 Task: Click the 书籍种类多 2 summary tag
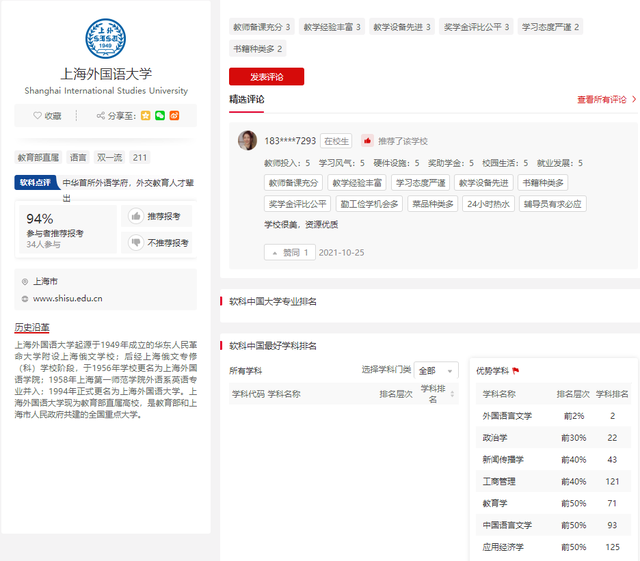pyautogui.click(x=258, y=49)
